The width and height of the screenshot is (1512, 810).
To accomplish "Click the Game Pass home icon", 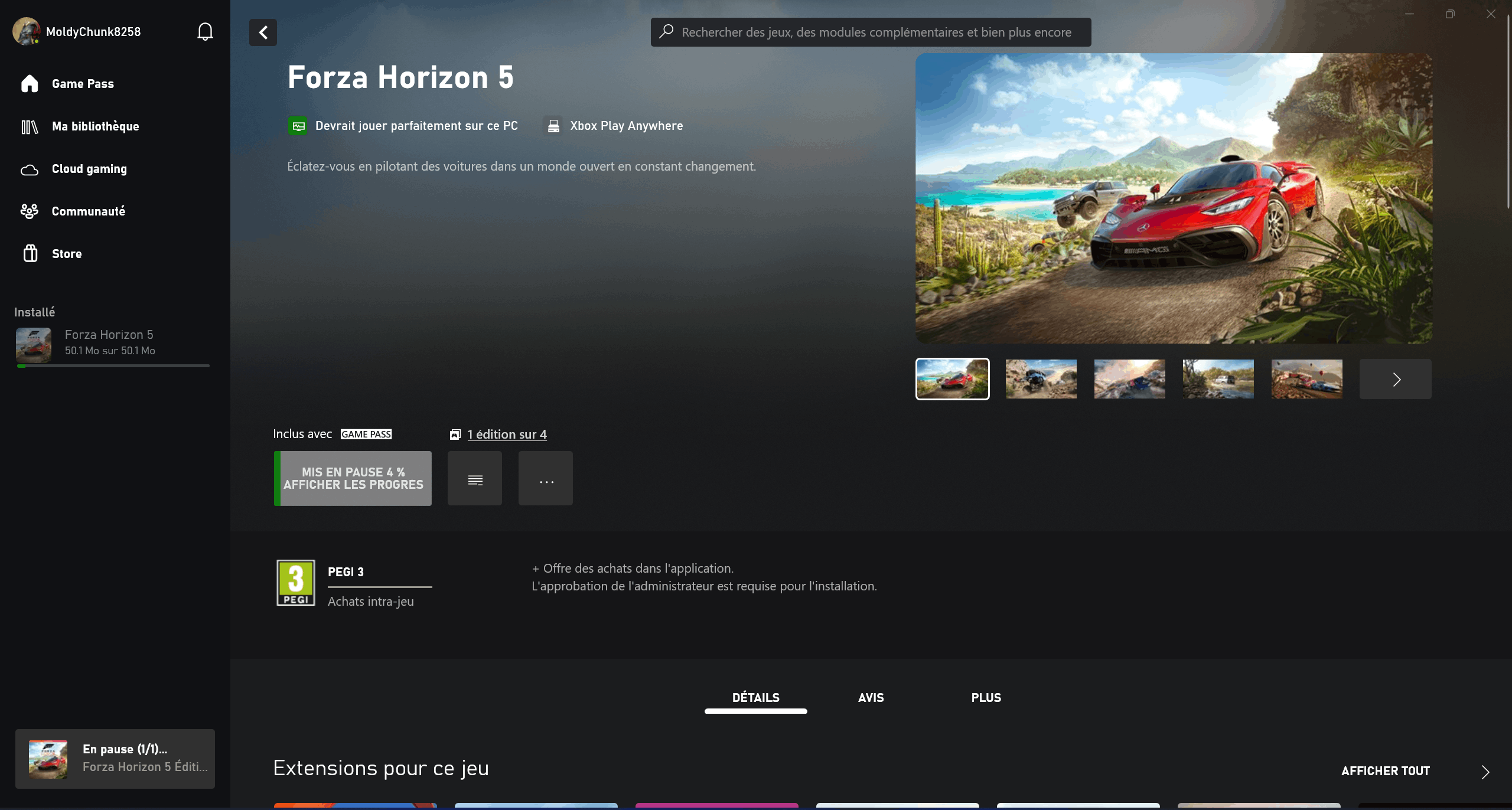I will (x=30, y=84).
